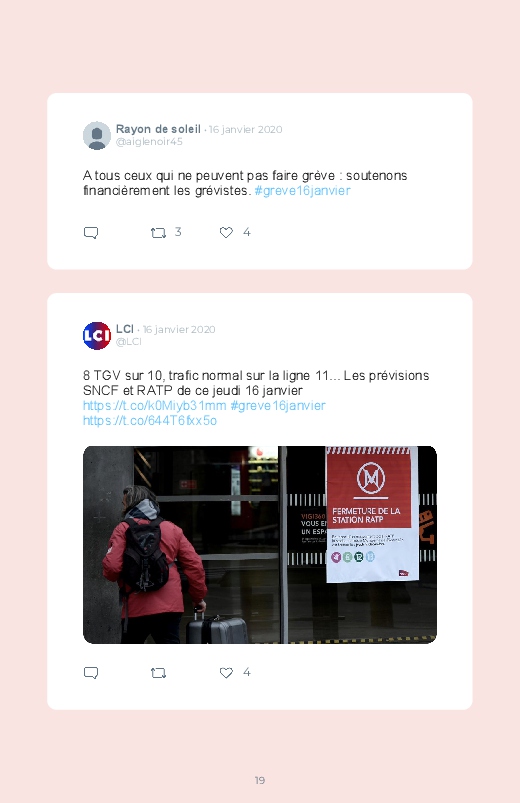Click reply icon on LCI tweet
This screenshot has height=803, width=520.
[x=91, y=673]
